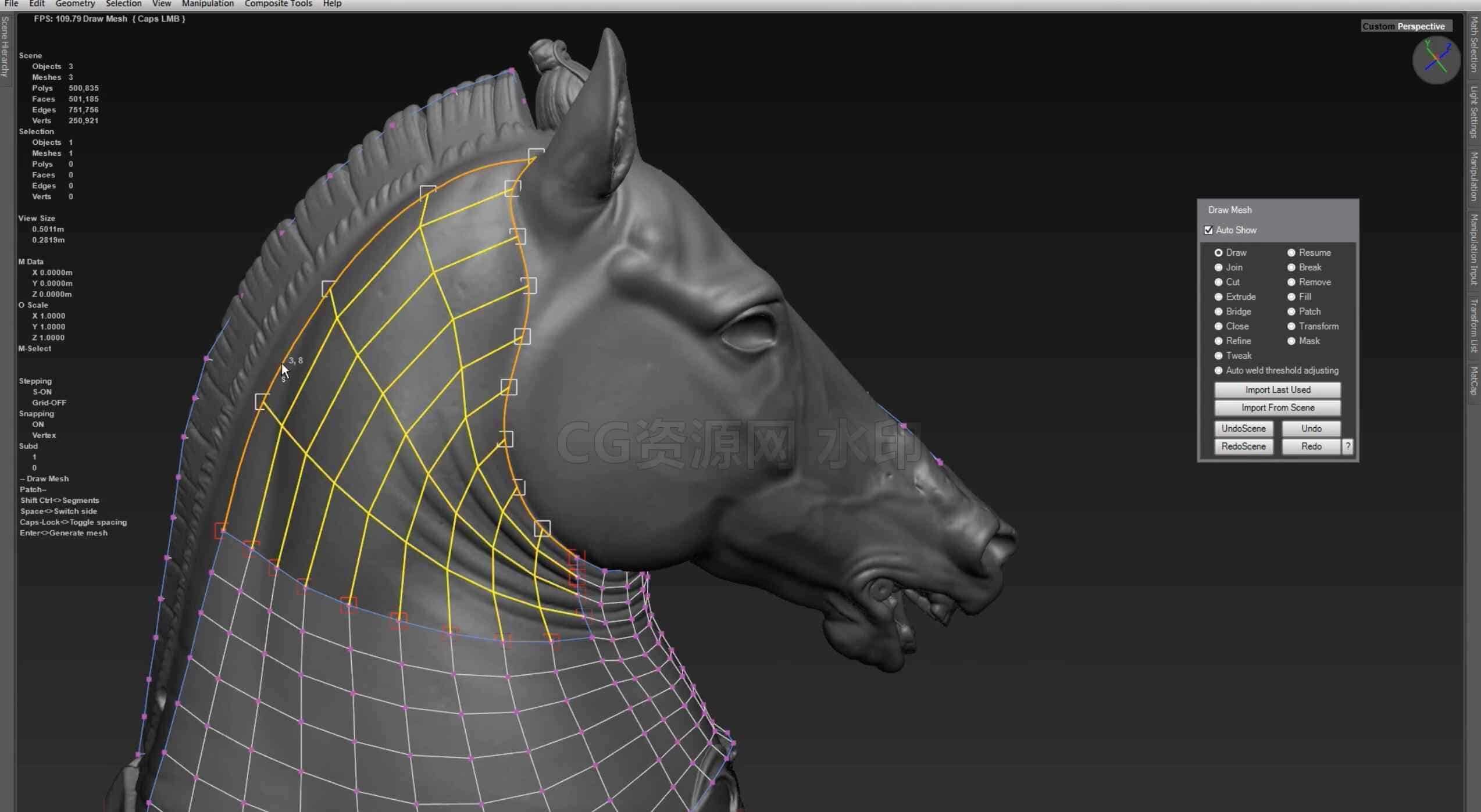Expand the Transform List side tab
Image resolution: width=1481 pixels, height=812 pixels.
pyautogui.click(x=1474, y=325)
